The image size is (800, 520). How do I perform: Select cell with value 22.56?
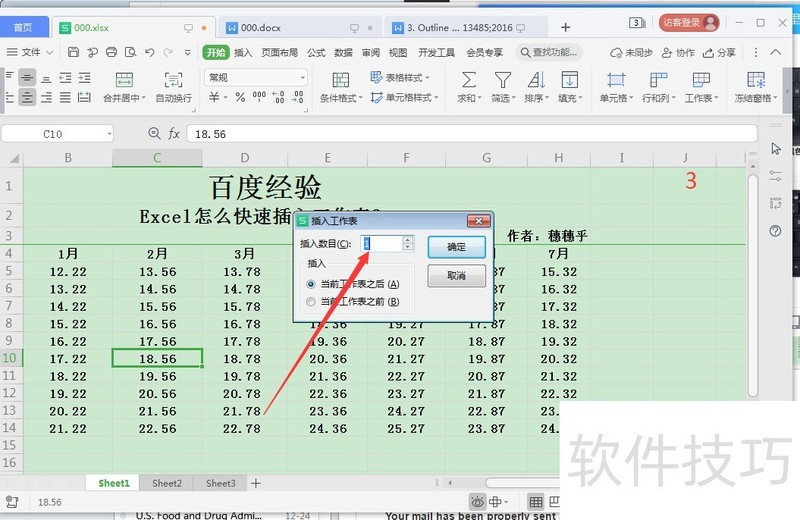(x=157, y=429)
